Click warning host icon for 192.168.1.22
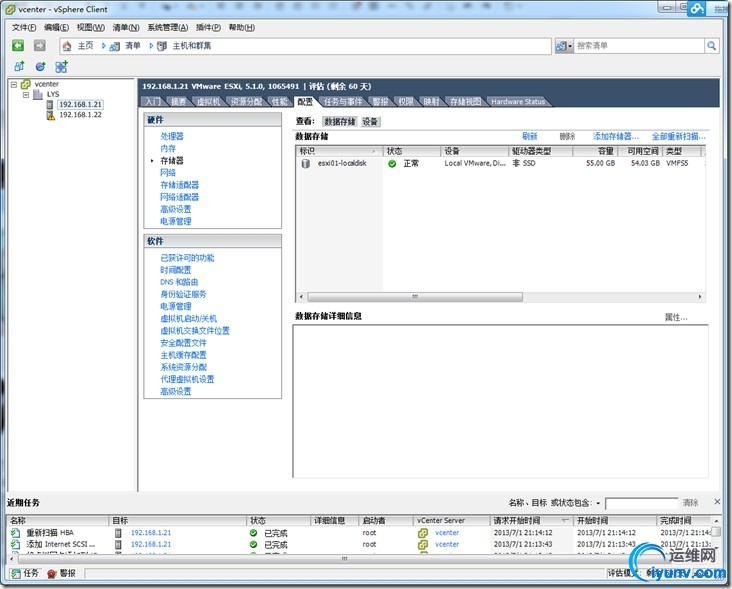Screen dimensions: 732x589 pos(50,115)
